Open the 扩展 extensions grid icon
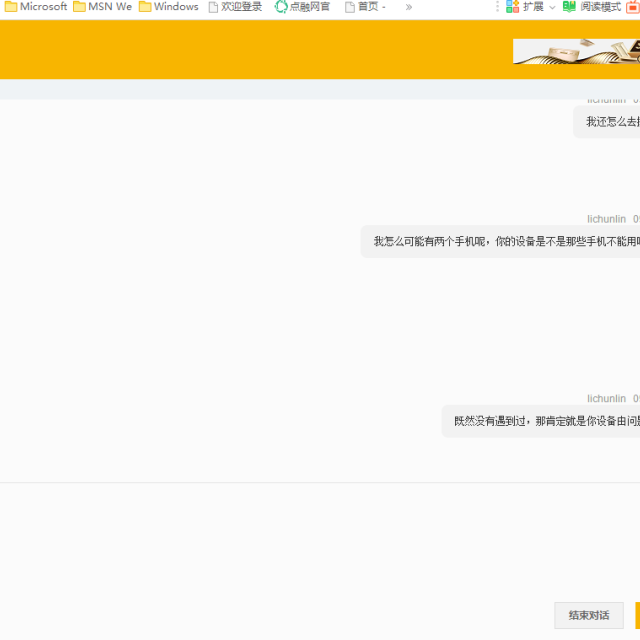Image resolution: width=640 pixels, height=640 pixels. click(513, 7)
